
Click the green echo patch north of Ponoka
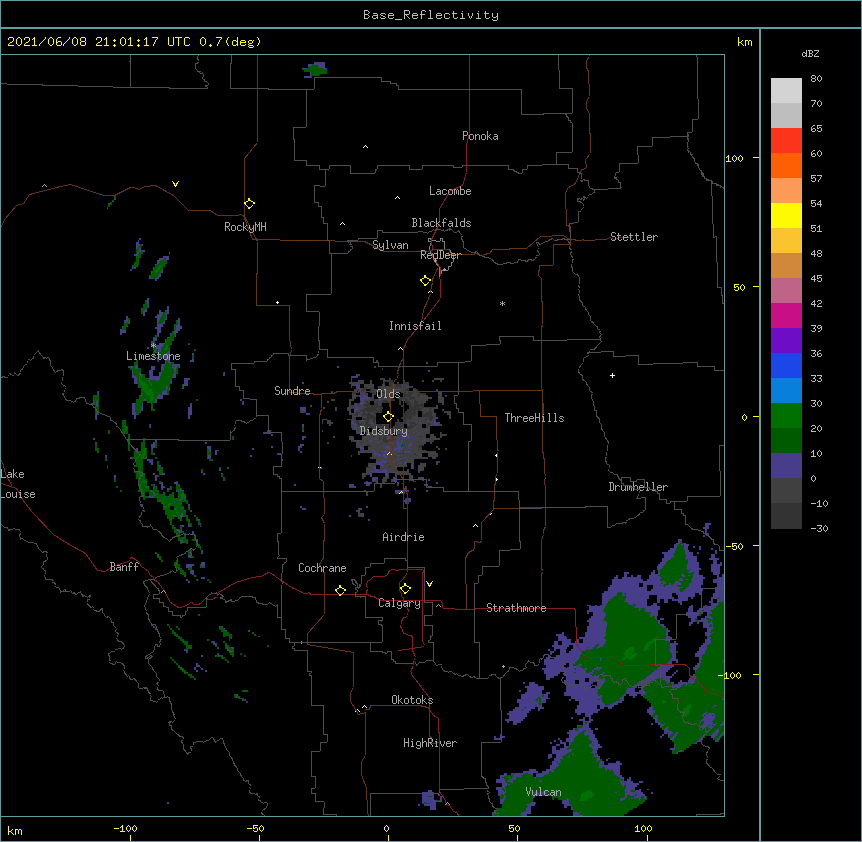[315, 70]
